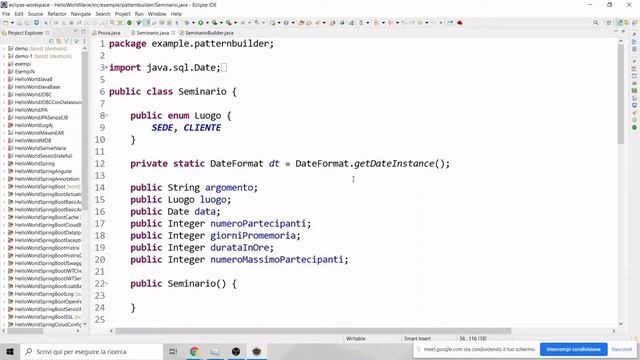The image size is (640, 360).
Task: Click the Smart Insert status bar entry
Action: pos(417,339)
